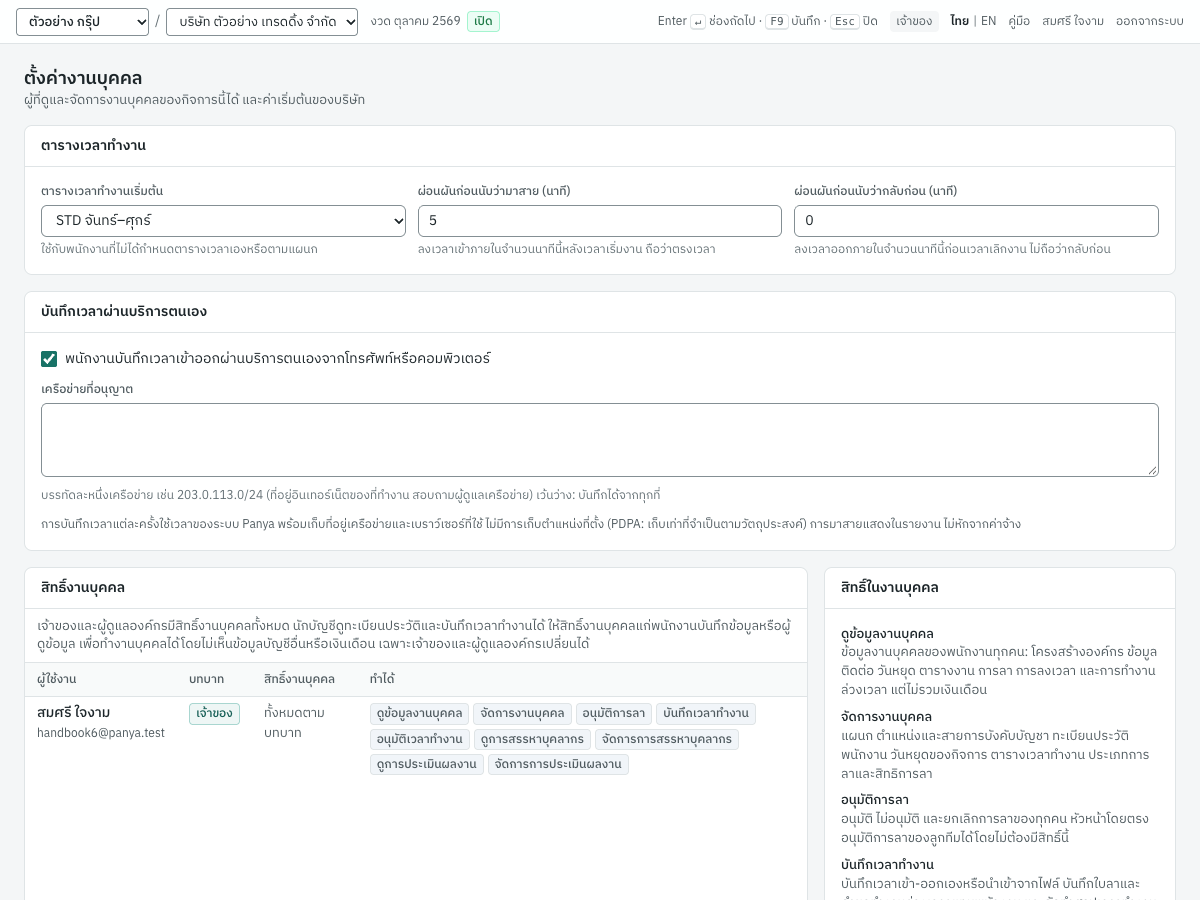Click the บันทึกเวลาผ่านบริการตนเอง section heading

pos(124,312)
